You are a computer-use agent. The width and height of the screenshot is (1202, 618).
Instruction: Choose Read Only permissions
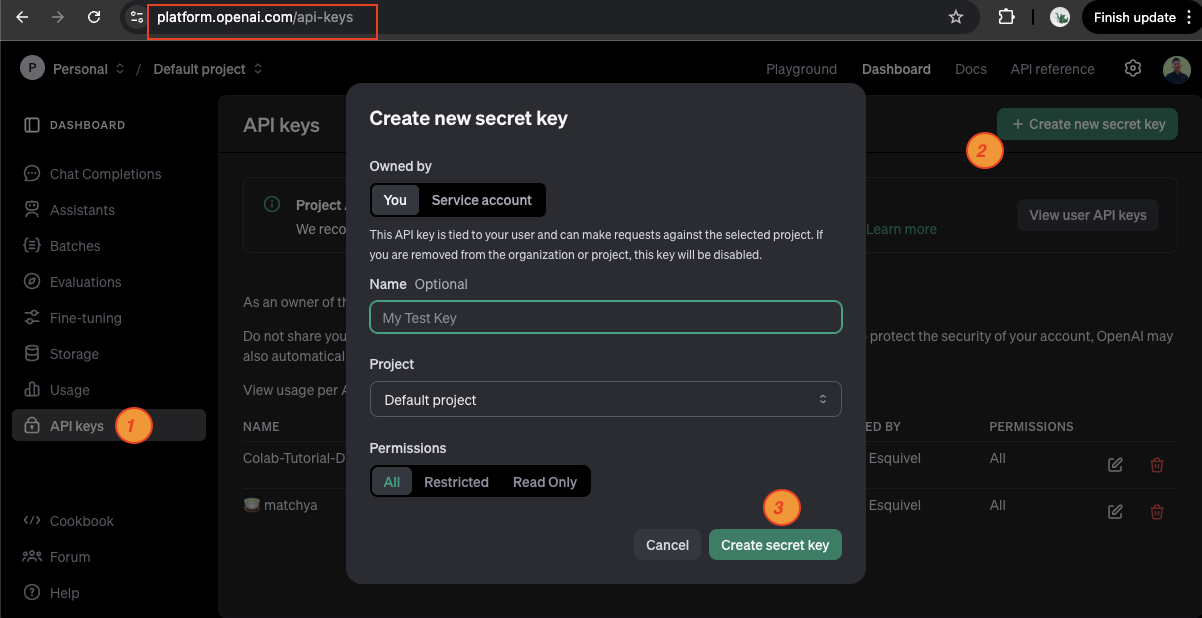click(544, 481)
